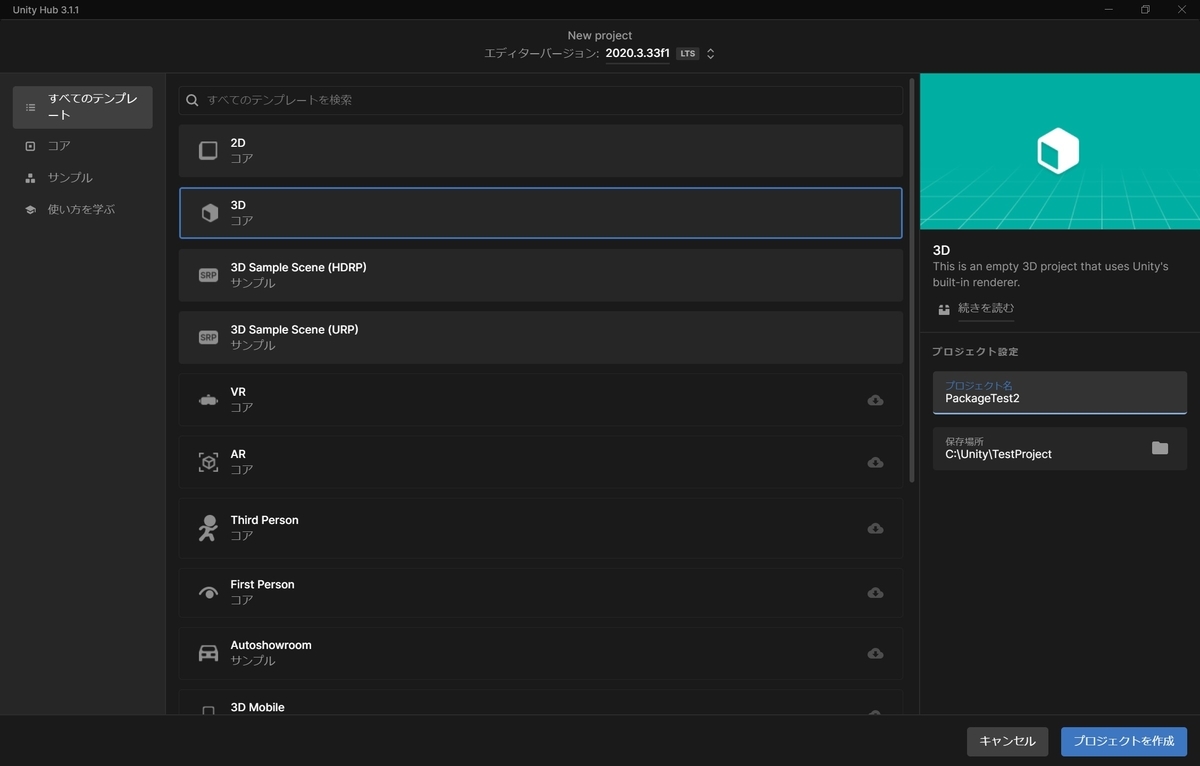Screen dimensions: 1200x766
Task: Click the 3D template cube icon
Action: 209,213
